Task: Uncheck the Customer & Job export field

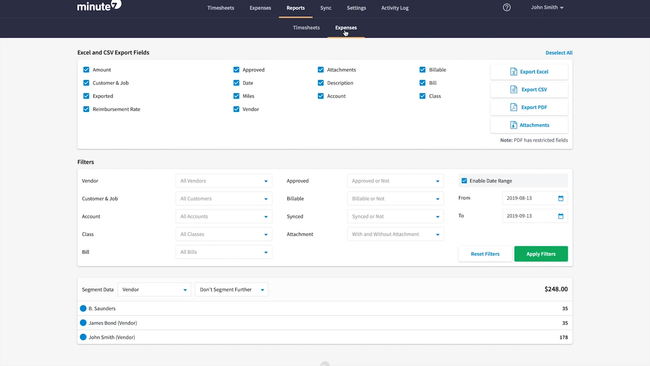Action: tap(86, 83)
